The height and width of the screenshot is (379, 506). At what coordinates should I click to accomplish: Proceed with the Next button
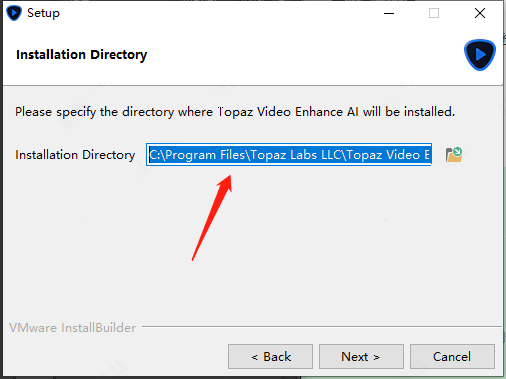click(x=361, y=357)
